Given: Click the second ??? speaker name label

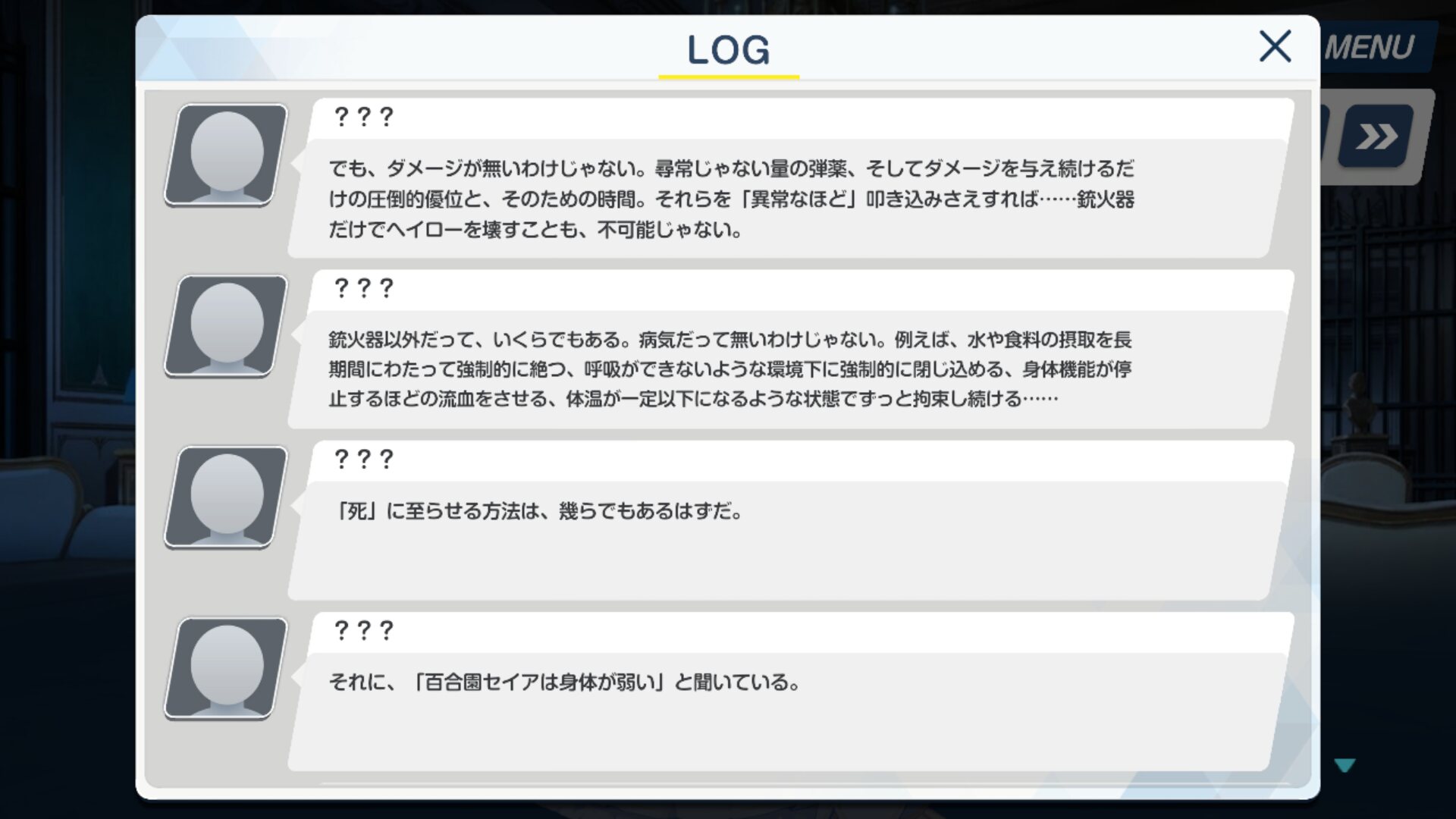Looking at the screenshot, I should (363, 288).
